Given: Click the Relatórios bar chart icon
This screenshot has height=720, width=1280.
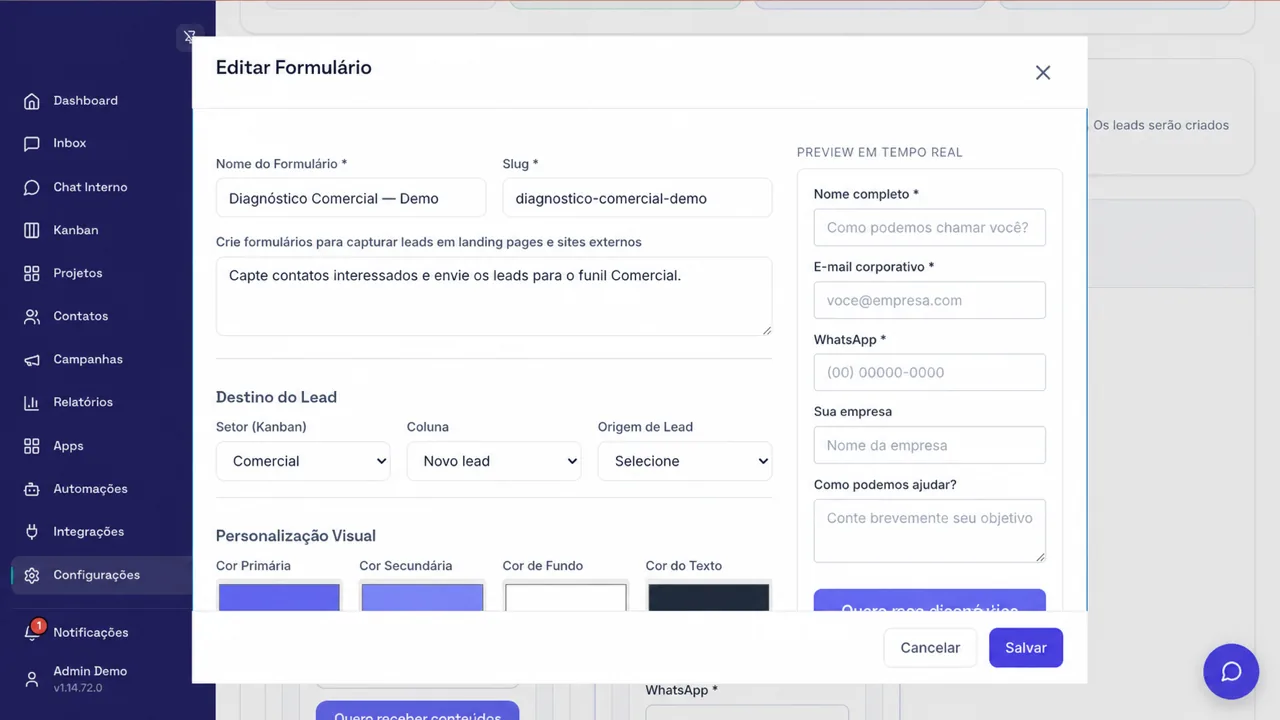Looking at the screenshot, I should coord(32,402).
